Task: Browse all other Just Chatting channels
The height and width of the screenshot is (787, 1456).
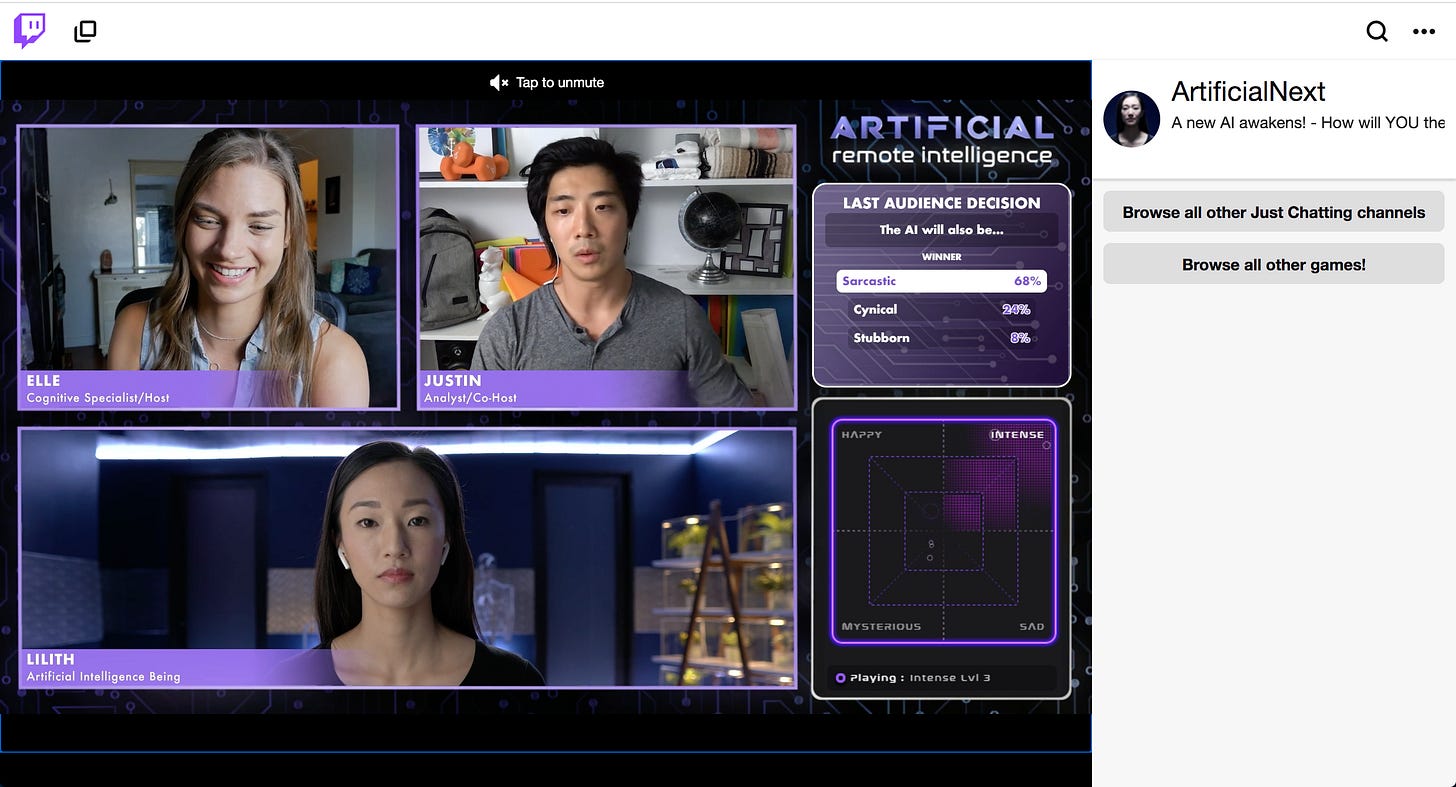Action: point(1274,212)
